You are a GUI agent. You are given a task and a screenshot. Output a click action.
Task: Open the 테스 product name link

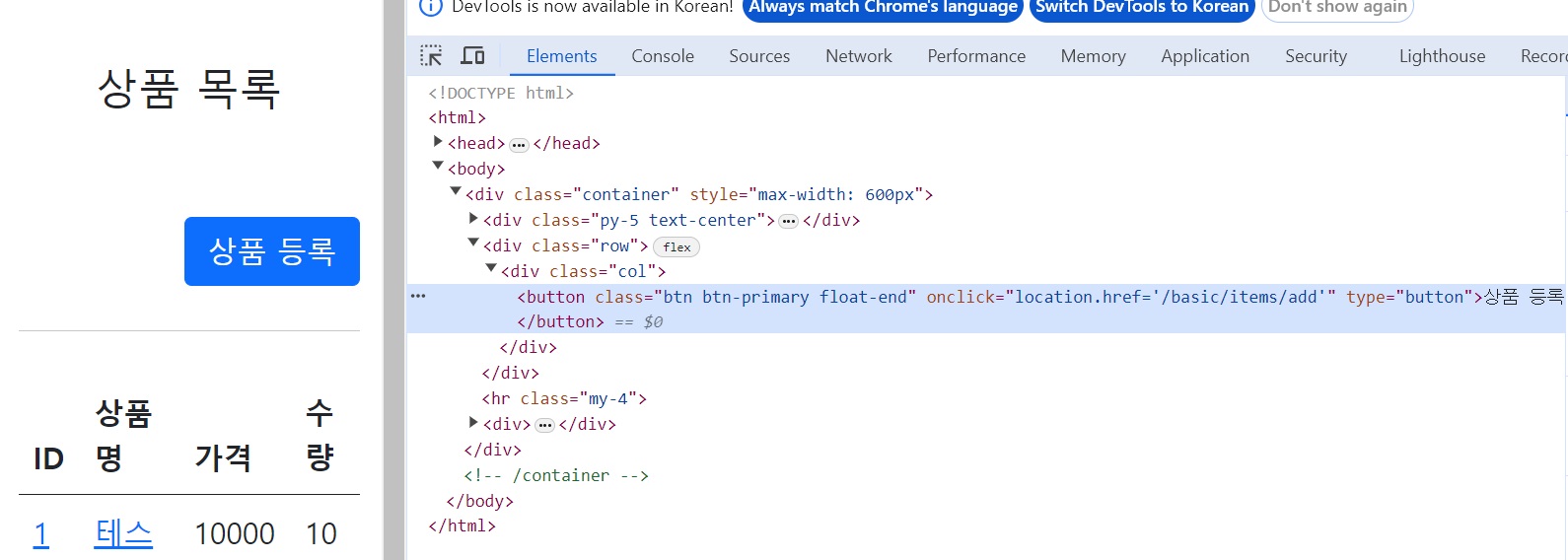123,533
